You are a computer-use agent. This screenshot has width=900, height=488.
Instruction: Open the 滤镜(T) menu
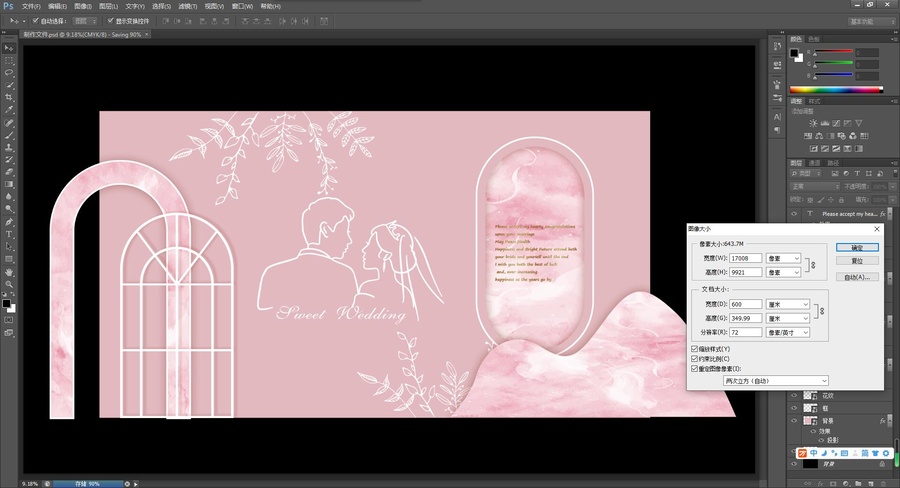tap(187, 6)
